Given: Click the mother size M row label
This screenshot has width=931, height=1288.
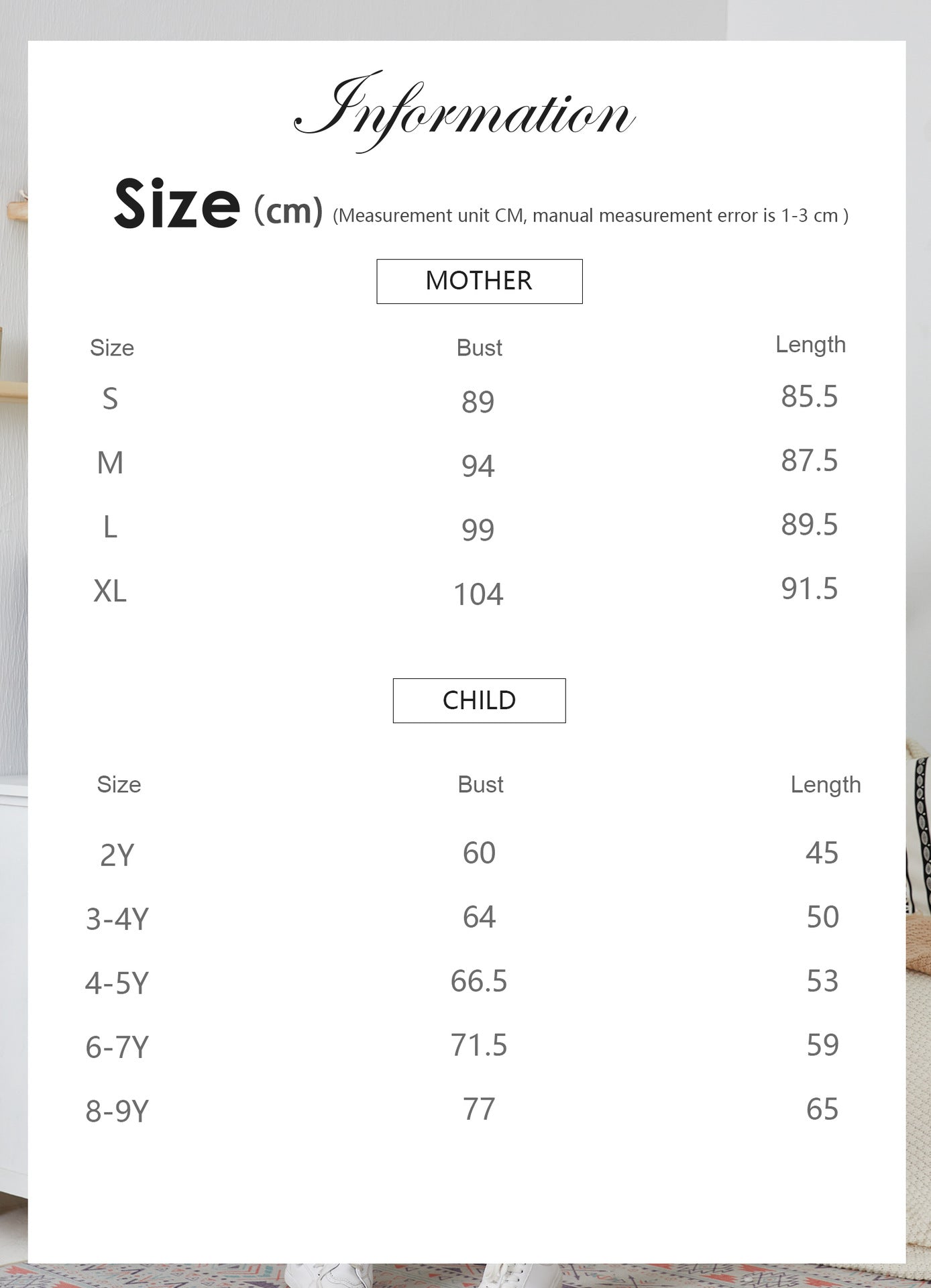Looking at the screenshot, I should [110, 462].
